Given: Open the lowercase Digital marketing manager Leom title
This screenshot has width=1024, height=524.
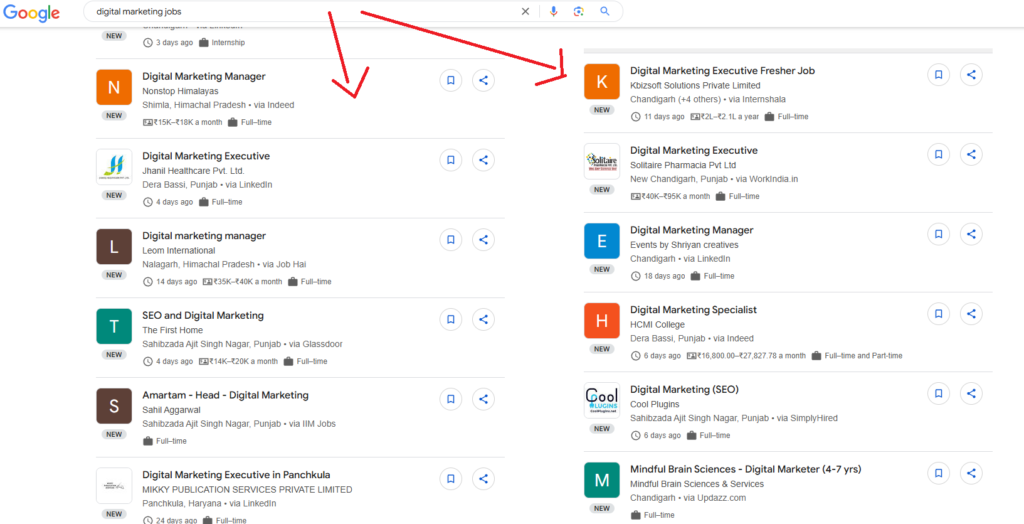Looking at the screenshot, I should tap(204, 236).
